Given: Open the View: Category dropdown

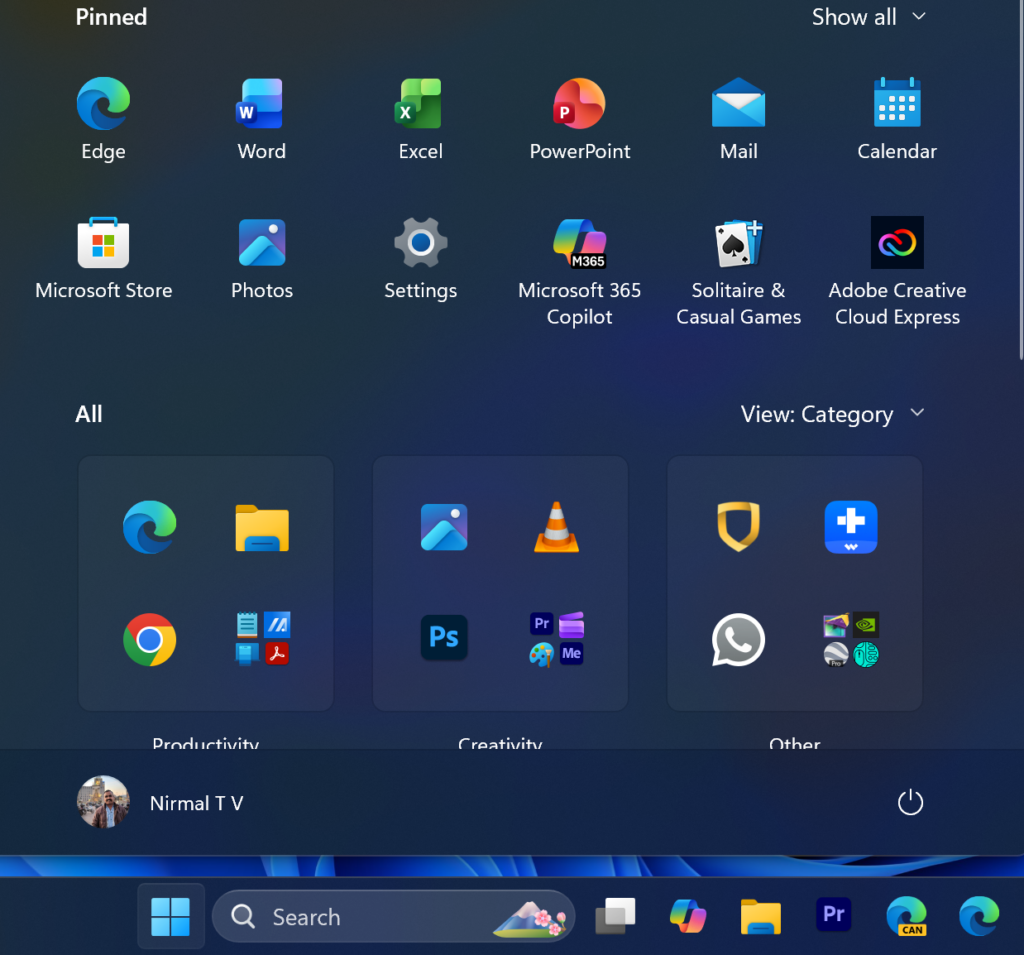Looking at the screenshot, I should coord(832,414).
